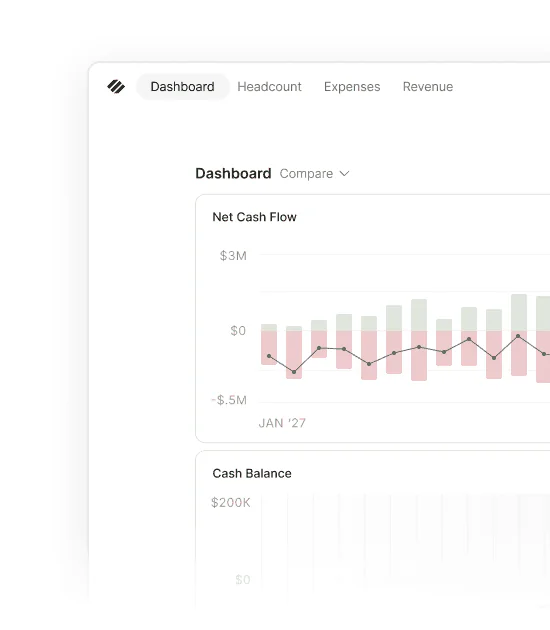The height and width of the screenshot is (630, 550).
Task: Click the Dashboard page heading
Action: tap(233, 174)
